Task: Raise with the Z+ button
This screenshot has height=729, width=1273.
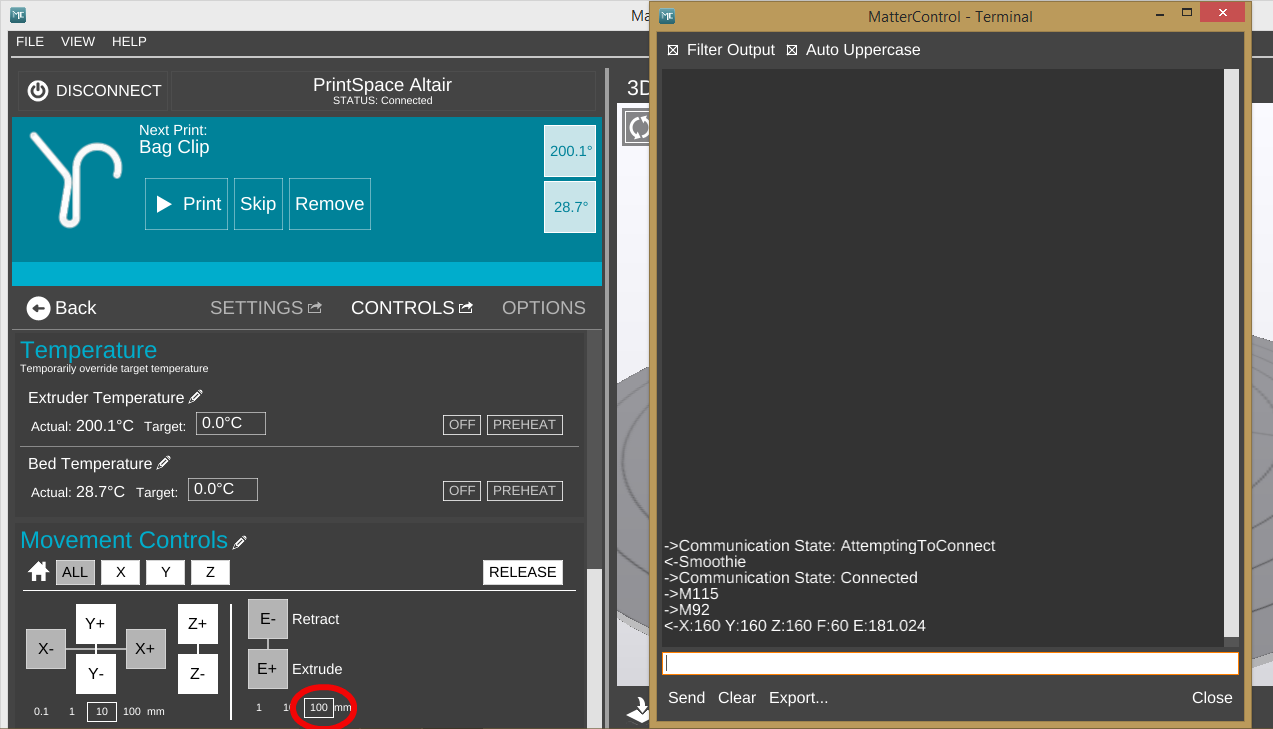Action: [198, 624]
